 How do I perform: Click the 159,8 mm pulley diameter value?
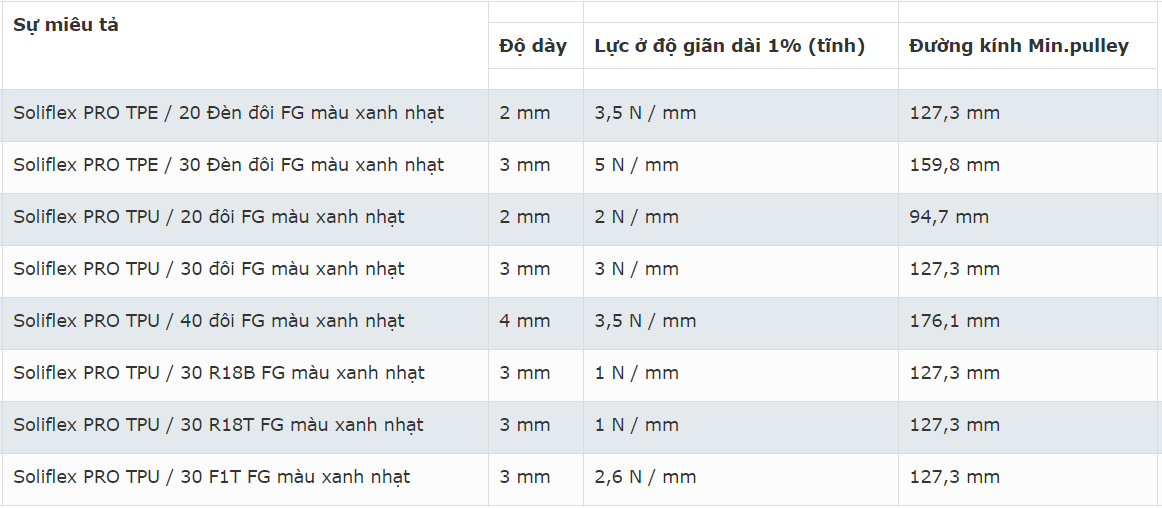click(x=954, y=165)
